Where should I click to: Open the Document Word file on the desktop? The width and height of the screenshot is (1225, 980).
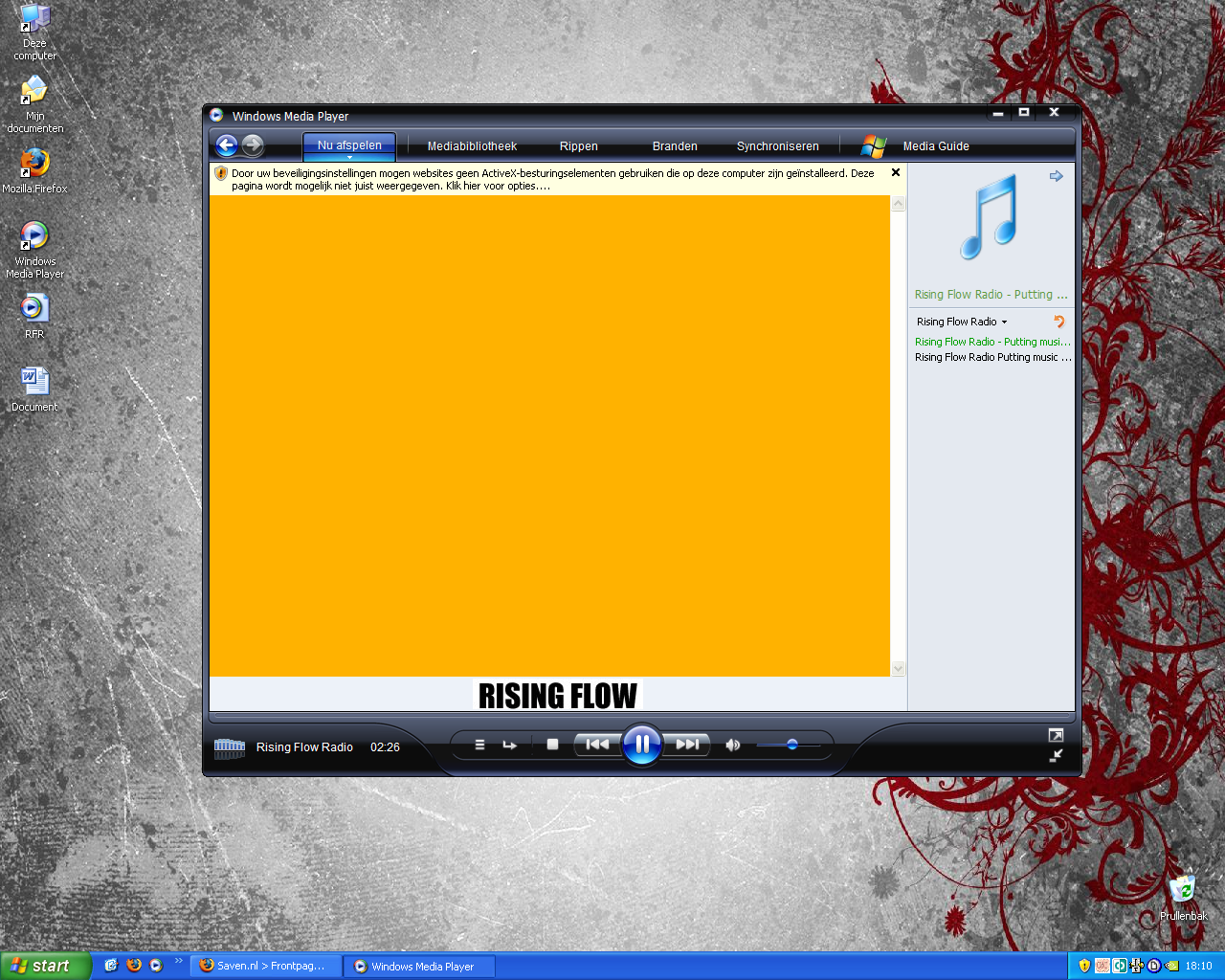34,390
